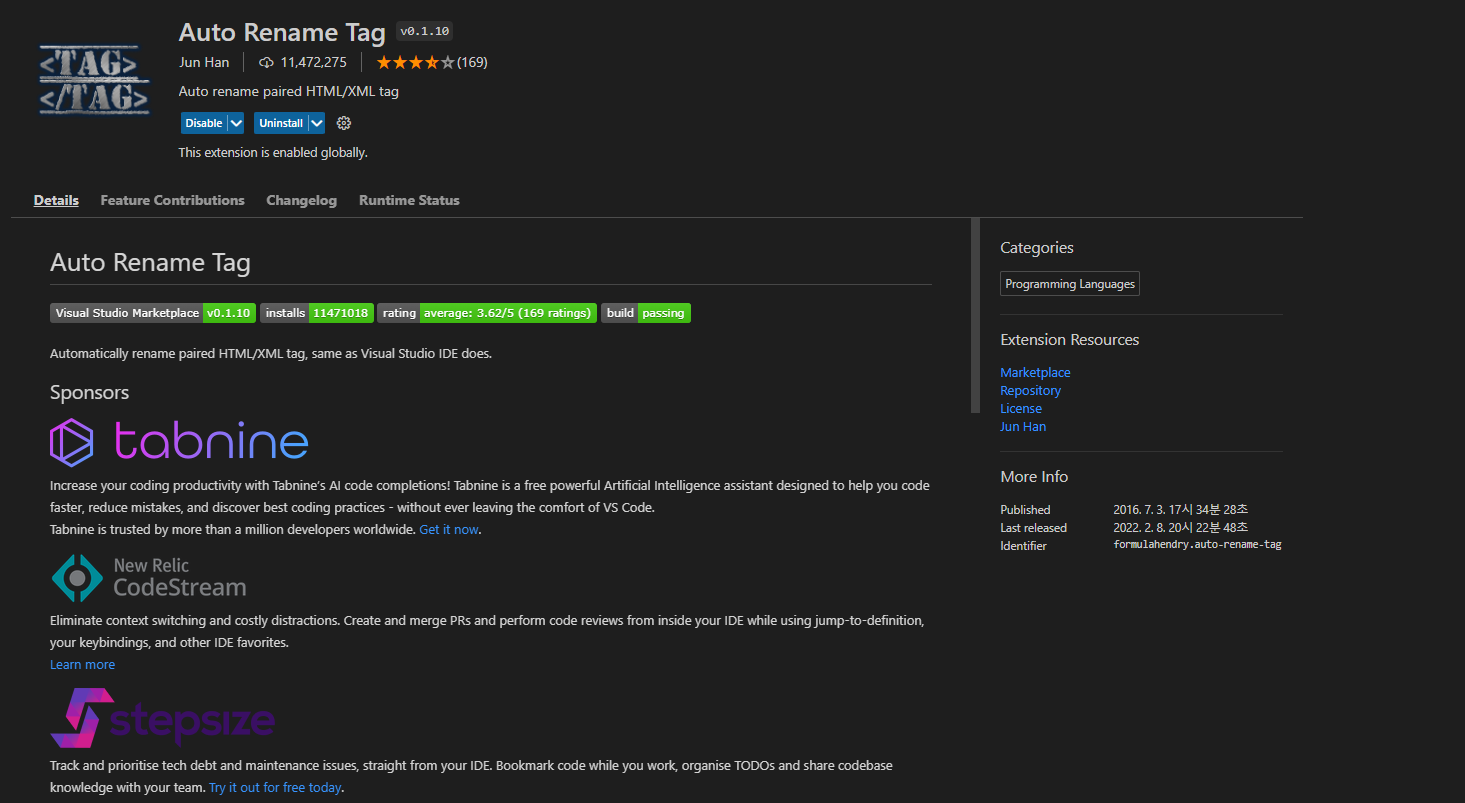Click the Tabnine sponsor logo
The height and width of the screenshot is (803, 1465).
pos(179,442)
